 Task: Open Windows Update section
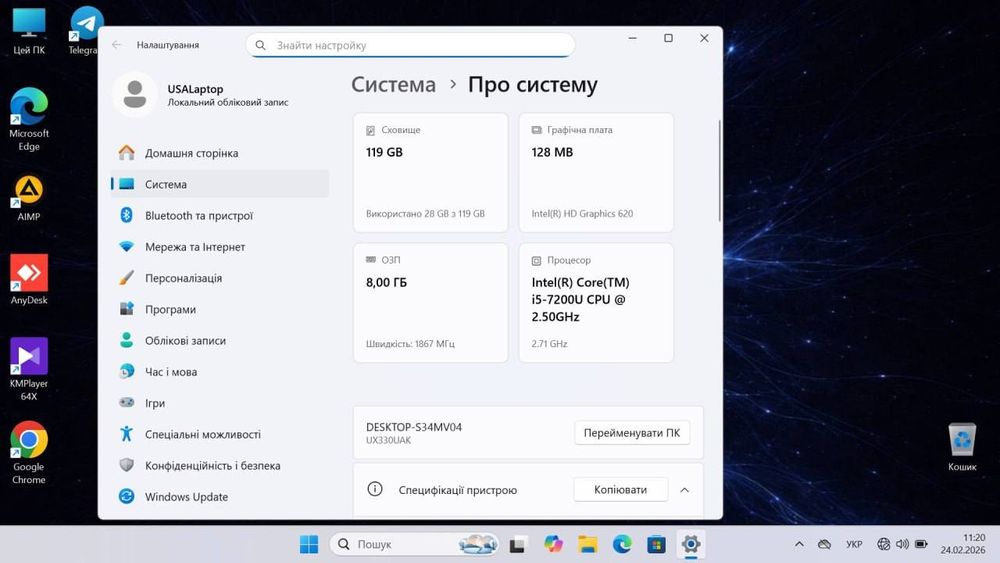pos(220,497)
